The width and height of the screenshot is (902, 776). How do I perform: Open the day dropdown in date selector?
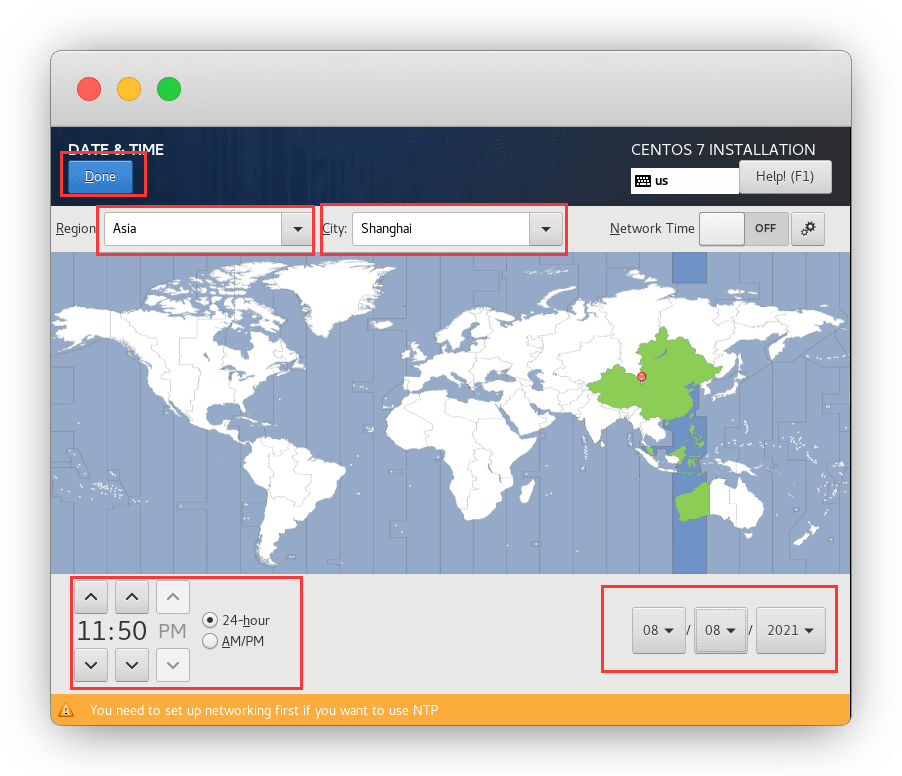point(721,630)
